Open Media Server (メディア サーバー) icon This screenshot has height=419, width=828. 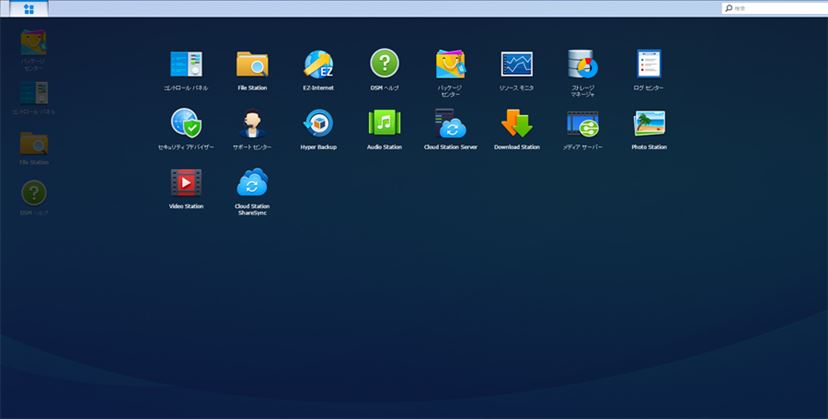coord(583,124)
